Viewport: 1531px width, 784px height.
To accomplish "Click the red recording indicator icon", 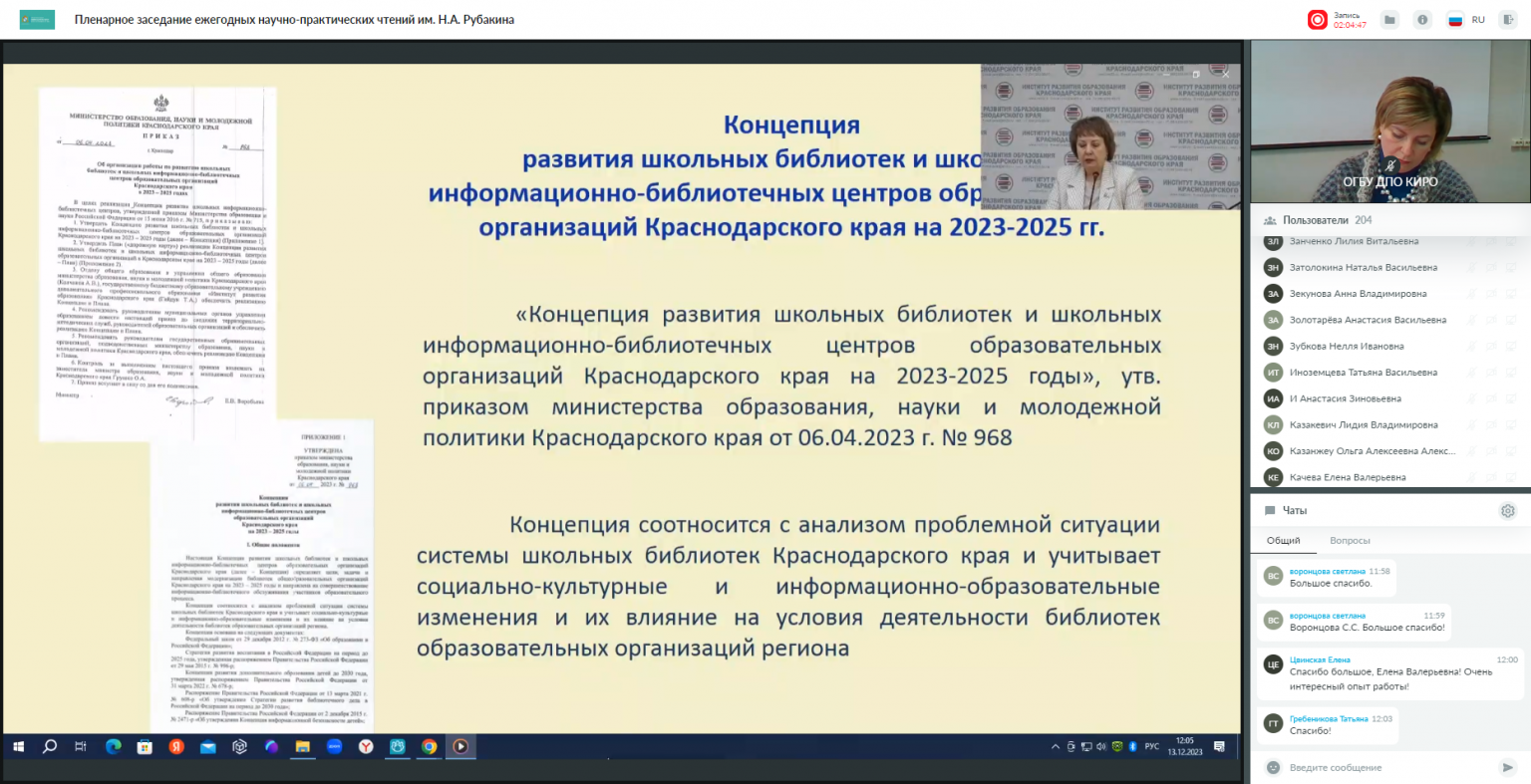I will (1318, 20).
